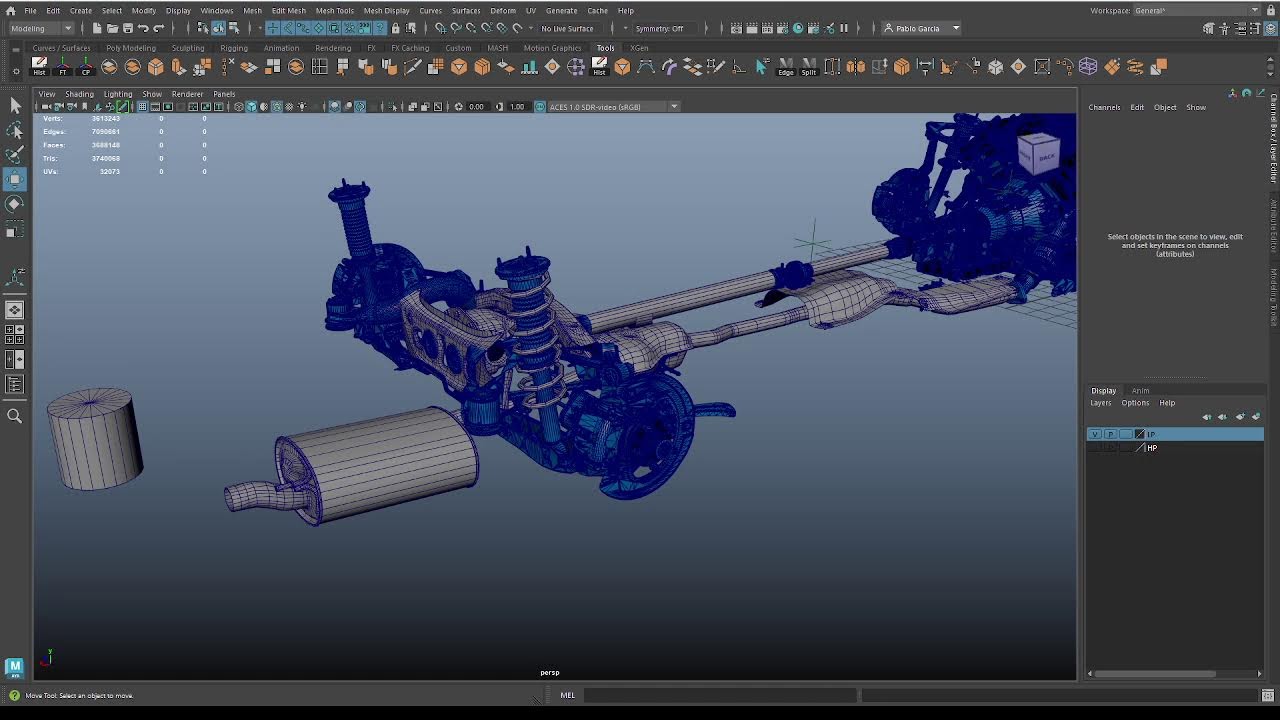Activate the Rotate tool in the toolbox
The width and height of the screenshot is (1280, 720).
(x=15, y=204)
